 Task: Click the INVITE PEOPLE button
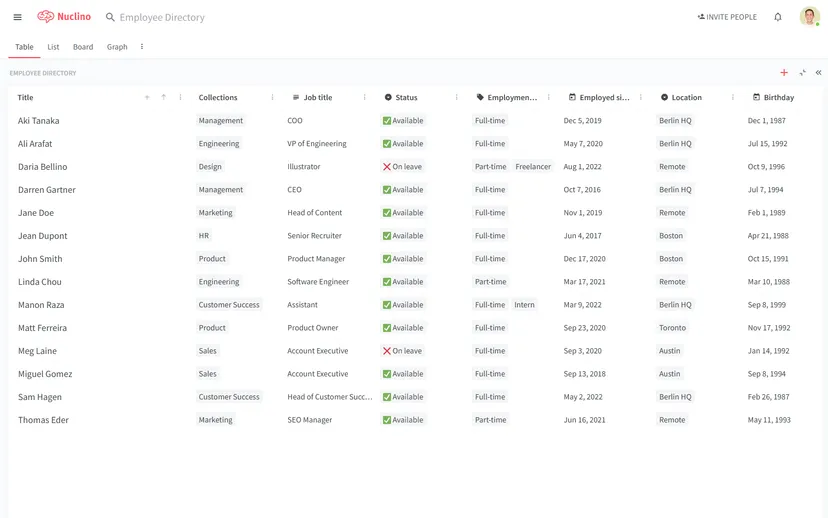tap(727, 17)
